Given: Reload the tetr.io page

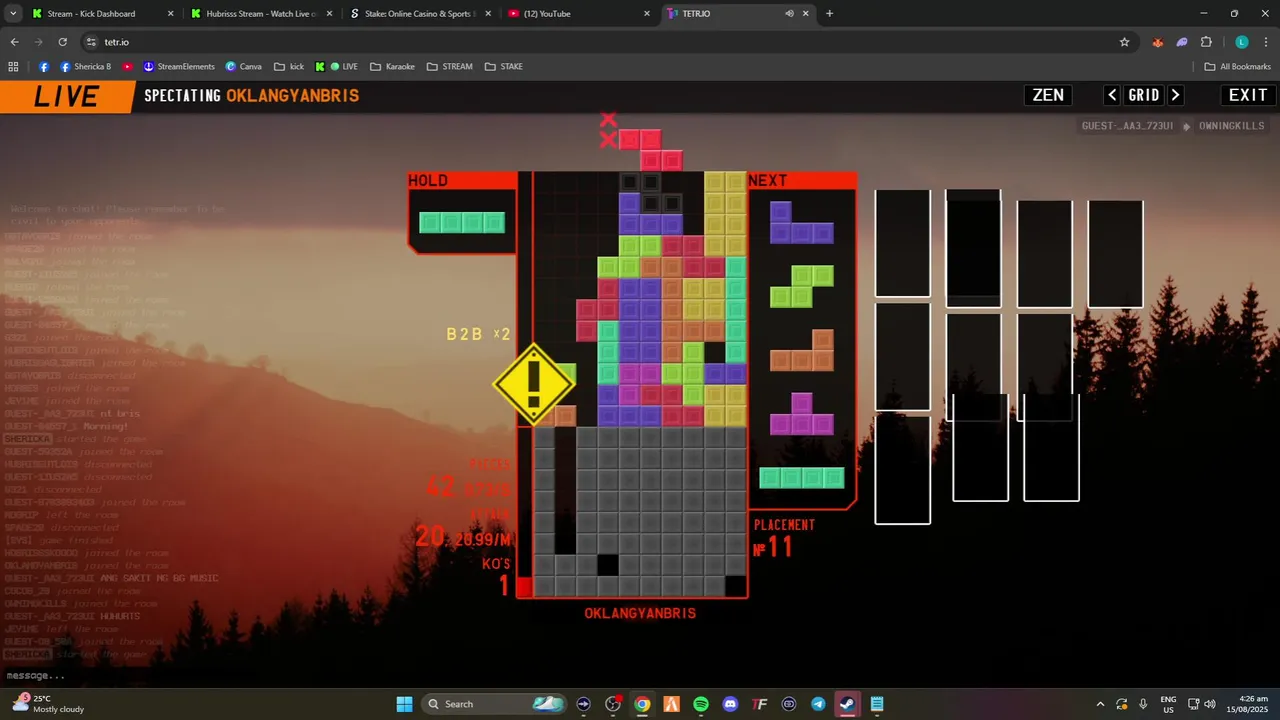Looking at the screenshot, I should 62,42.
